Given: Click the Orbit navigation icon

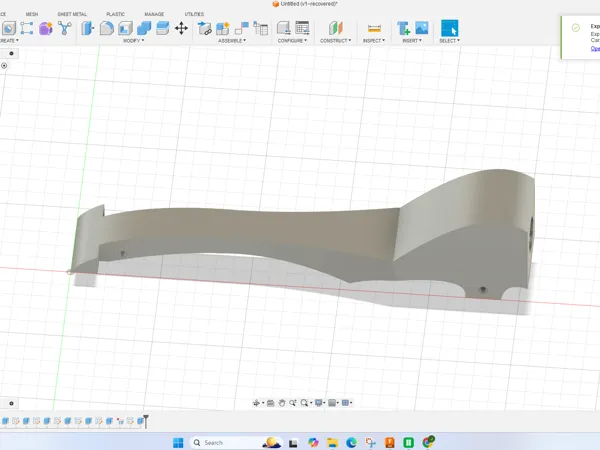Looking at the screenshot, I should coord(256,403).
